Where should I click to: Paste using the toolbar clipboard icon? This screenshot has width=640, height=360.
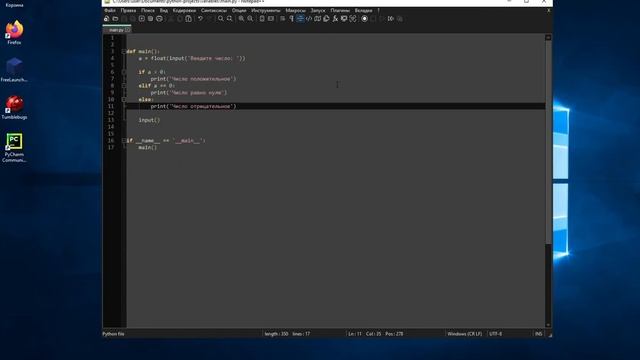pyautogui.click(x=189, y=19)
